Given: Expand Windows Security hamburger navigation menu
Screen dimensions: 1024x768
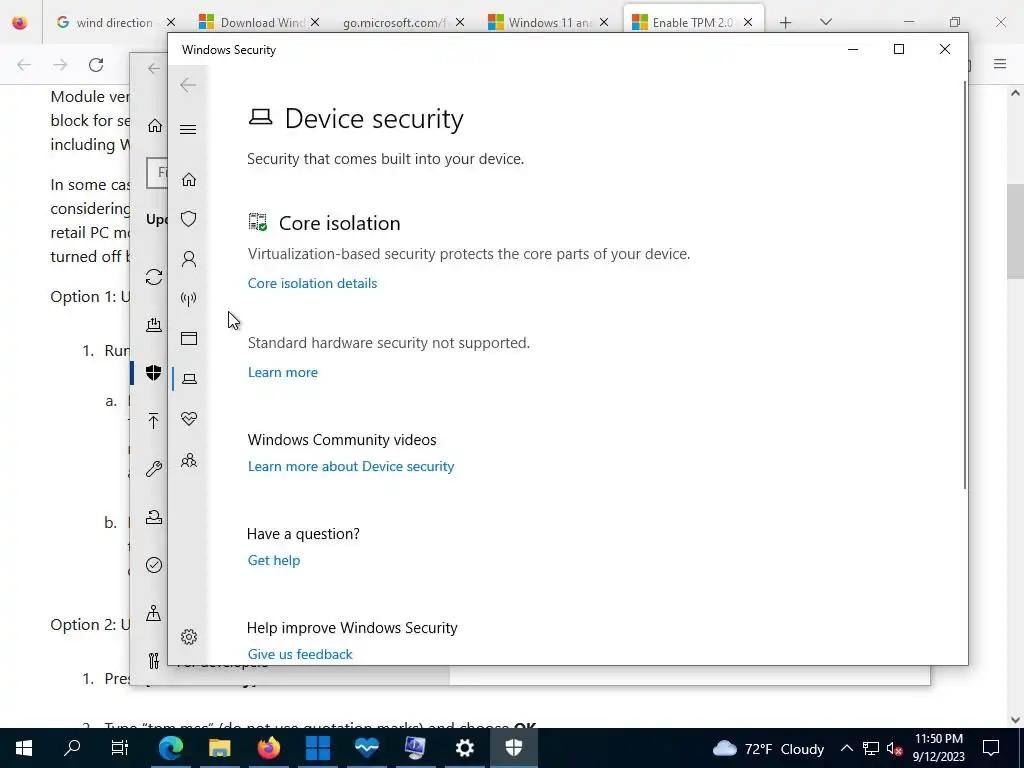Looking at the screenshot, I should pos(188,129).
